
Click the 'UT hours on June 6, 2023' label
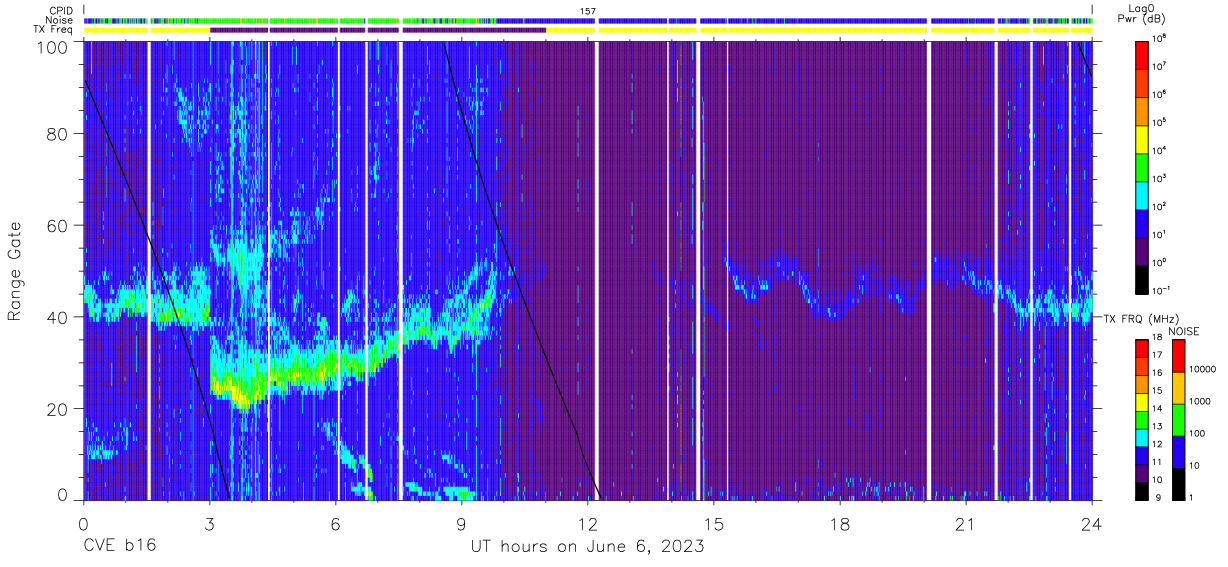coord(587,547)
